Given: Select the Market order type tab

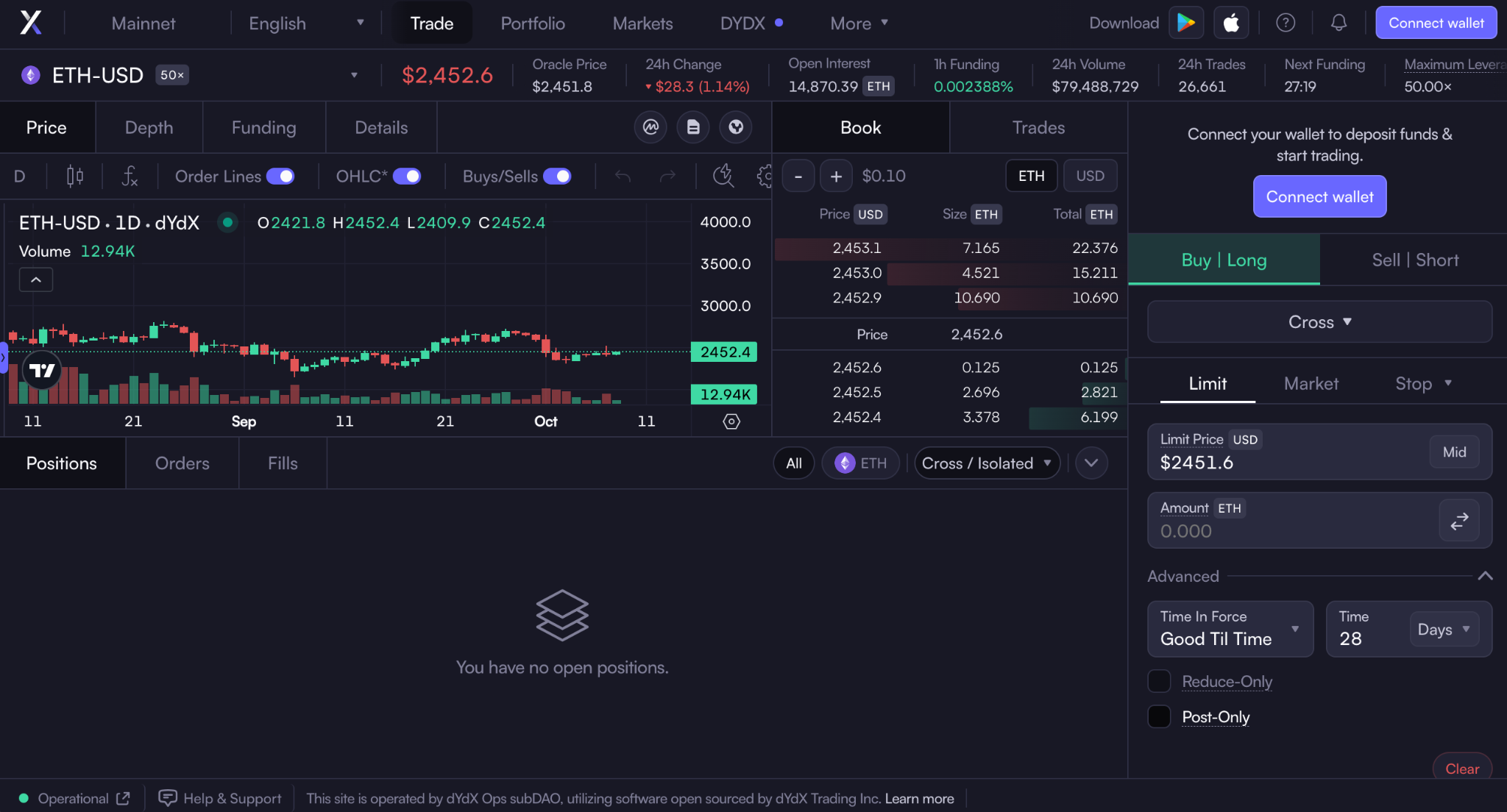Looking at the screenshot, I should click(x=1311, y=383).
